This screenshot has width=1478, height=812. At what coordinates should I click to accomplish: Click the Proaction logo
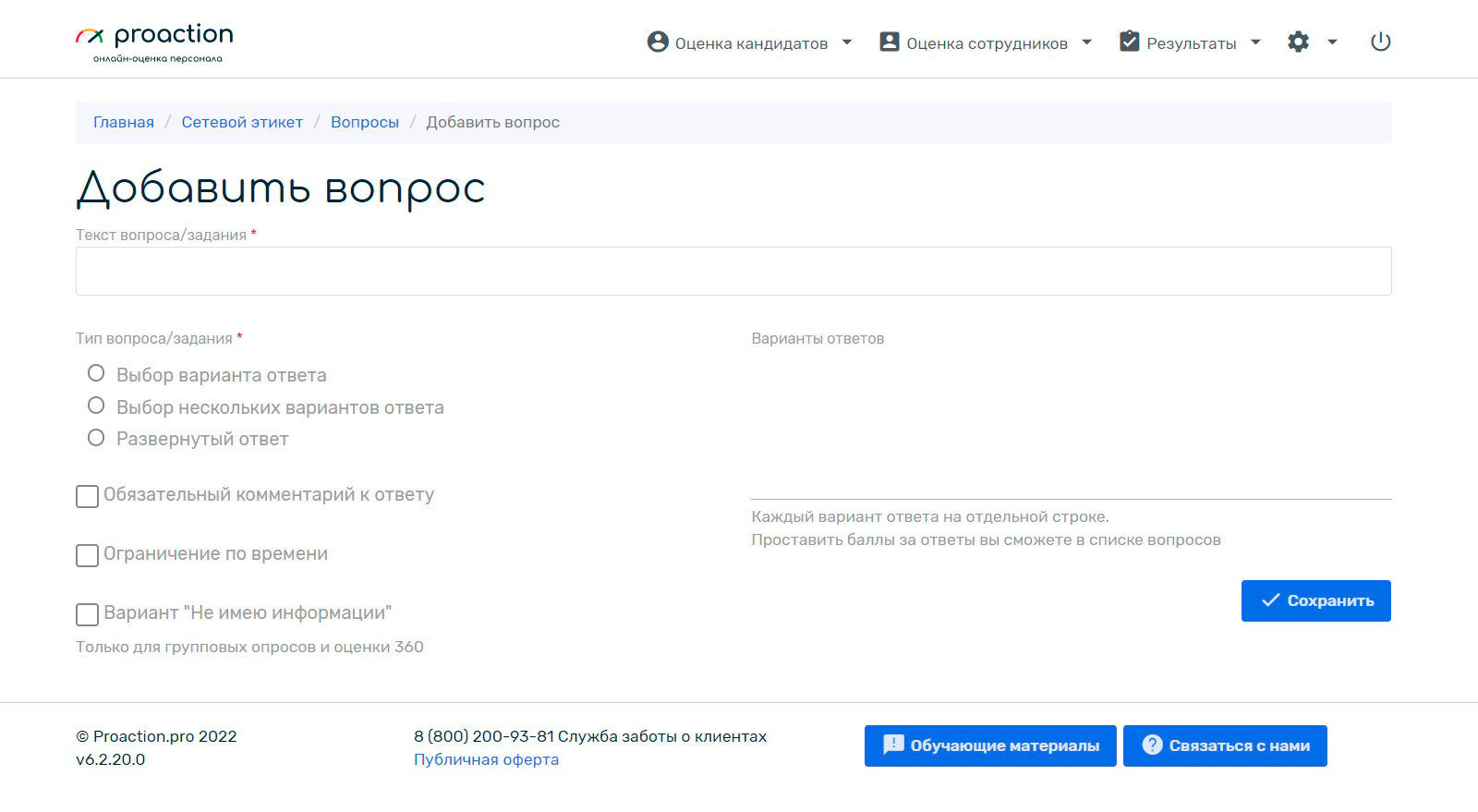tap(154, 42)
